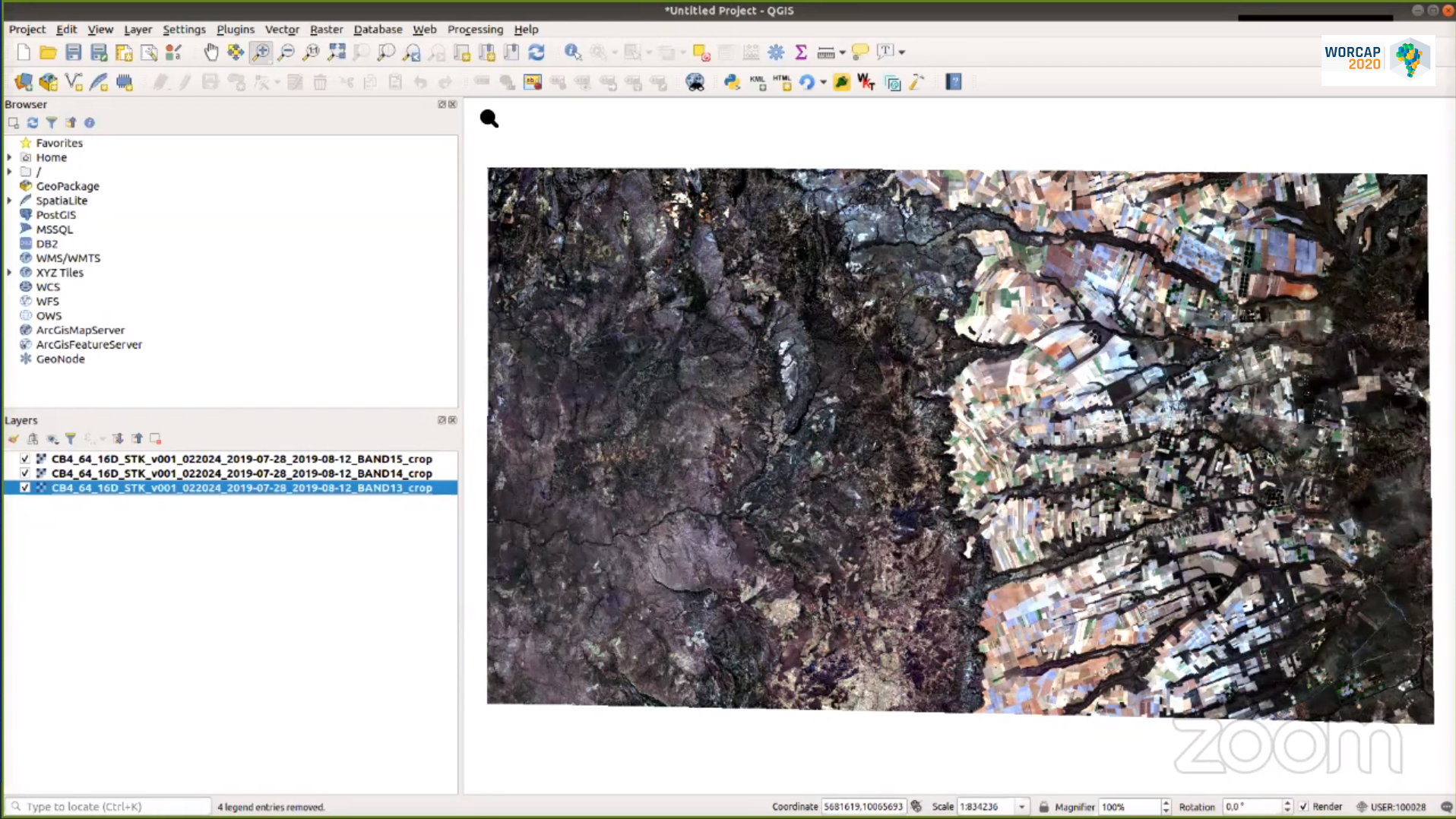
Task: Click the help book icon in toolbar
Action: coord(954,82)
